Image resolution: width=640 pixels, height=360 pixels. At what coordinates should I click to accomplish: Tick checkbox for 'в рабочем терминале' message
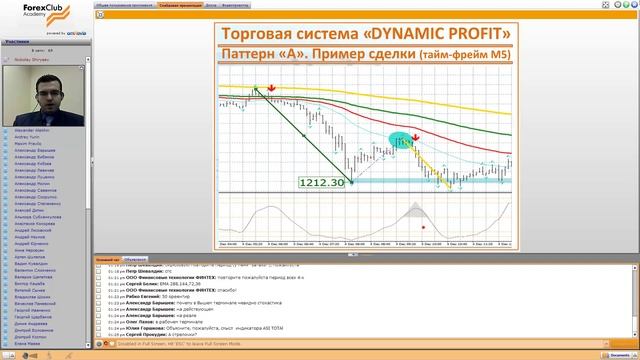pos(98,322)
